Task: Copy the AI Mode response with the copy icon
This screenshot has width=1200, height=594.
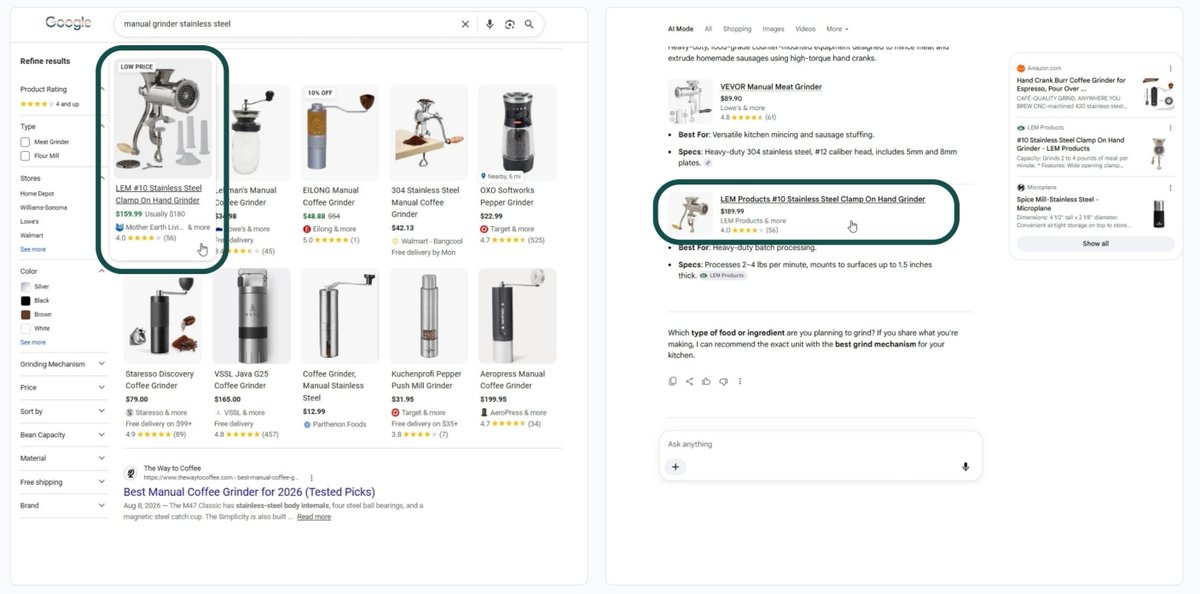Action: (673, 381)
